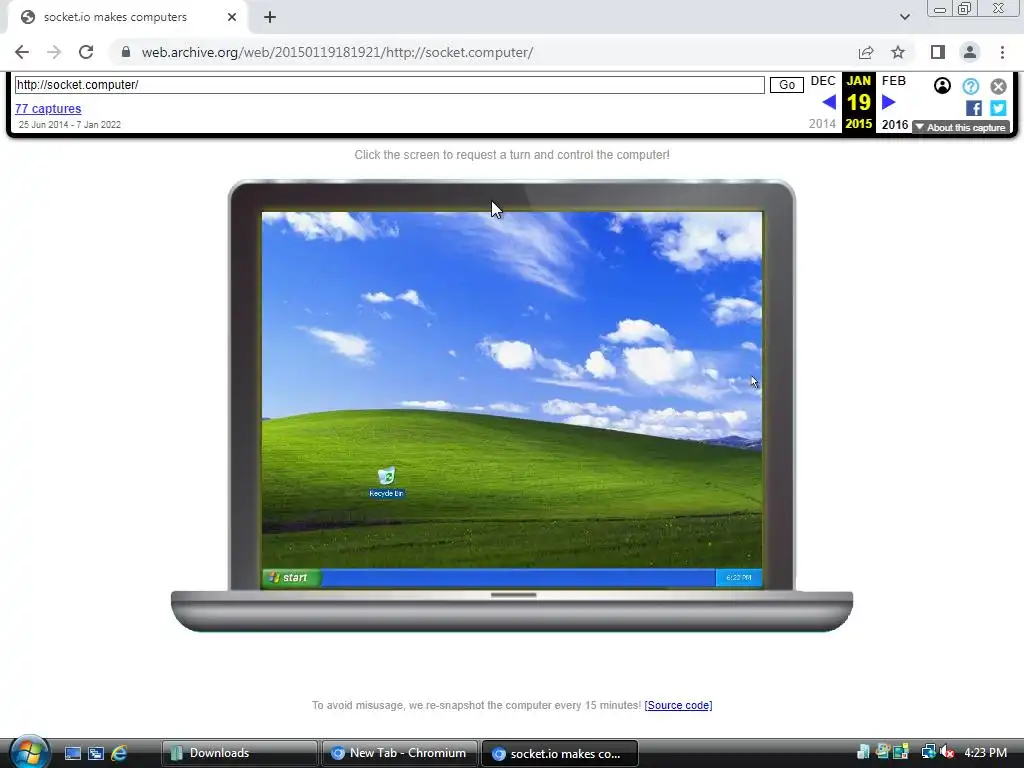Click the emulated XP desktop screen
The image size is (1024, 768).
point(511,399)
